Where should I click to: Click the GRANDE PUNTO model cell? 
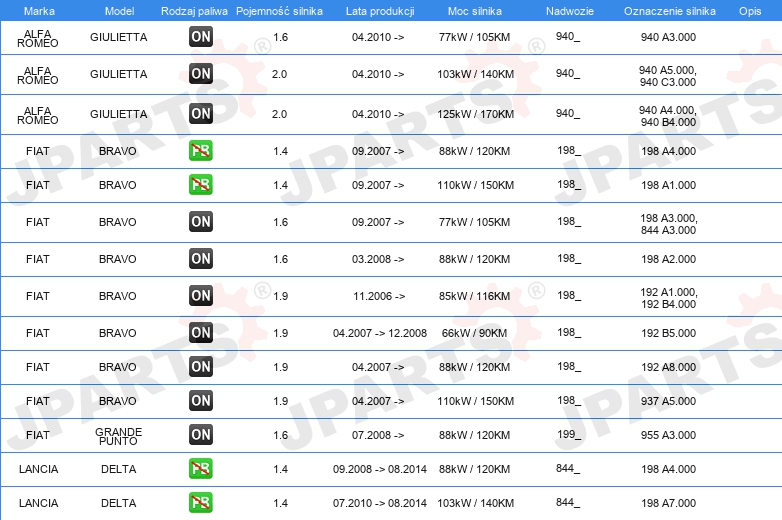pos(119,436)
